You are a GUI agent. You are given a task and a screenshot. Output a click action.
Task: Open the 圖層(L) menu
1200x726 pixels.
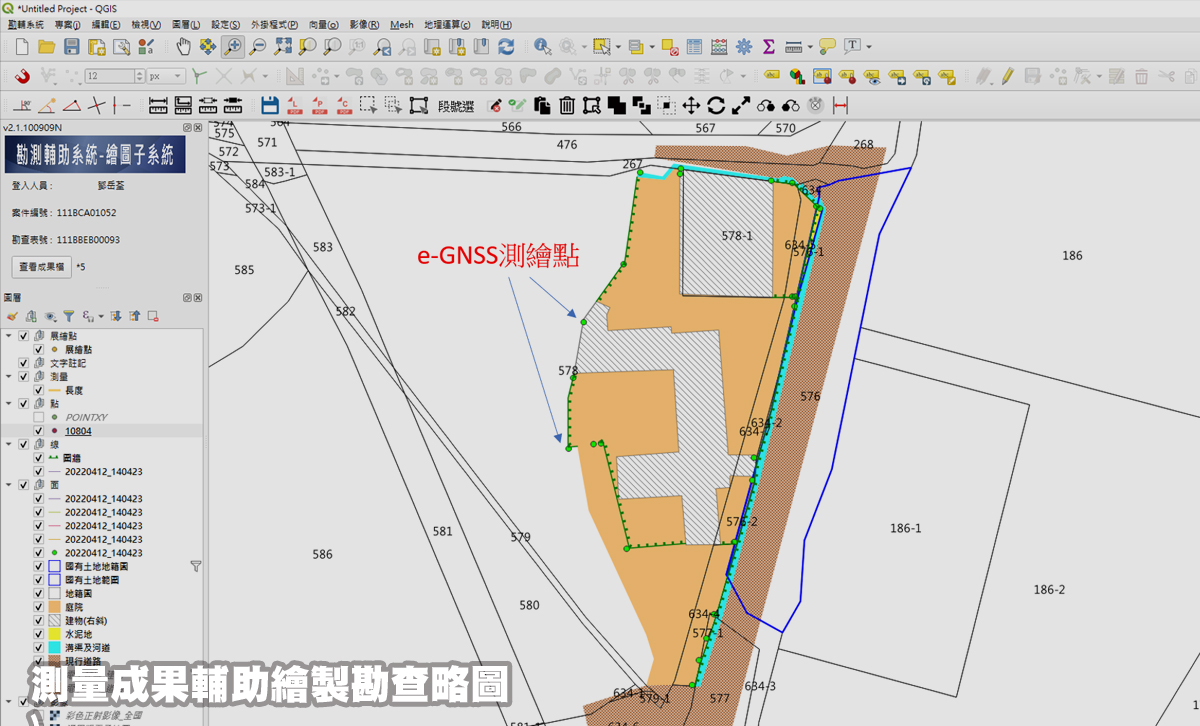pyautogui.click(x=186, y=24)
